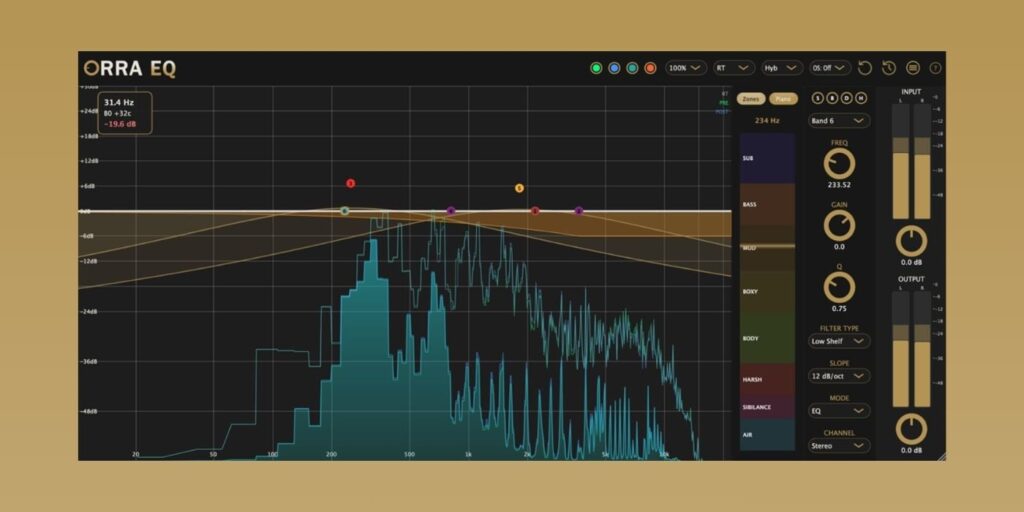Select the MUD frequency zone
This screenshot has height=512, width=1024.
click(x=767, y=248)
